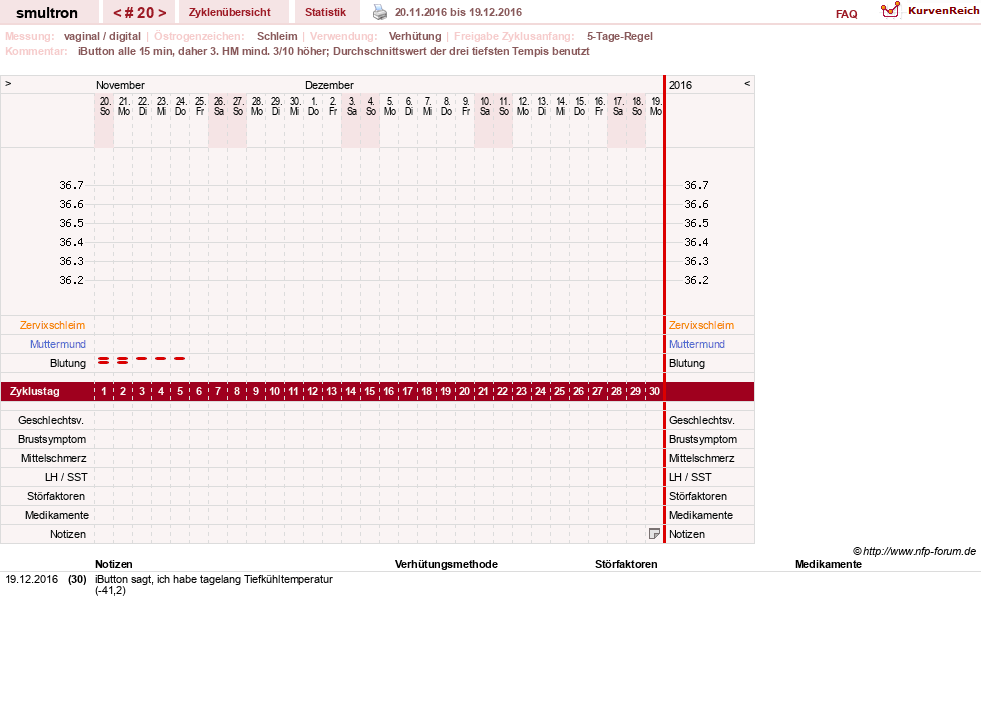Click the left Brustsymptom row label
Screen dimensions: 981x717
[x=52, y=439]
